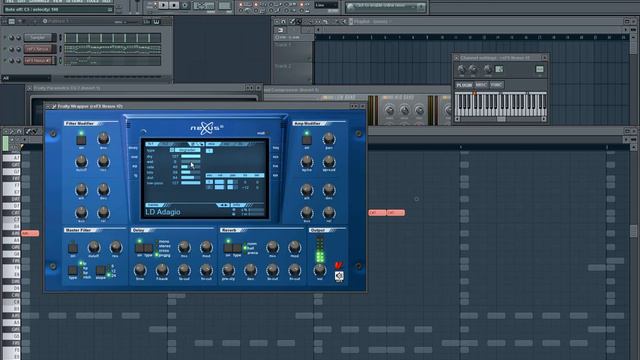The width and height of the screenshot is (640, 360).
Task: Click the Reverb type button in Nexus
Action: pyautogui.click(x=237, y=248)
